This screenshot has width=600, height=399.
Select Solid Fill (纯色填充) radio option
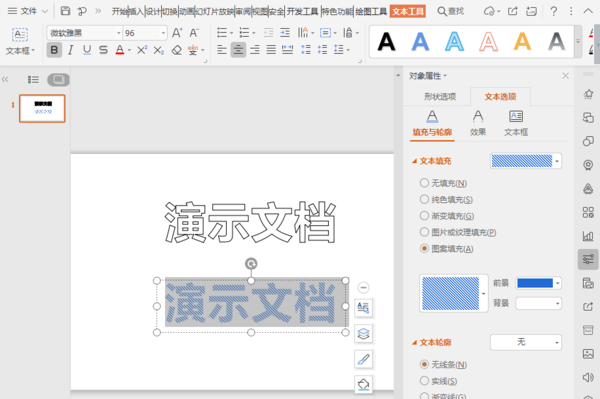pos(424,199)
